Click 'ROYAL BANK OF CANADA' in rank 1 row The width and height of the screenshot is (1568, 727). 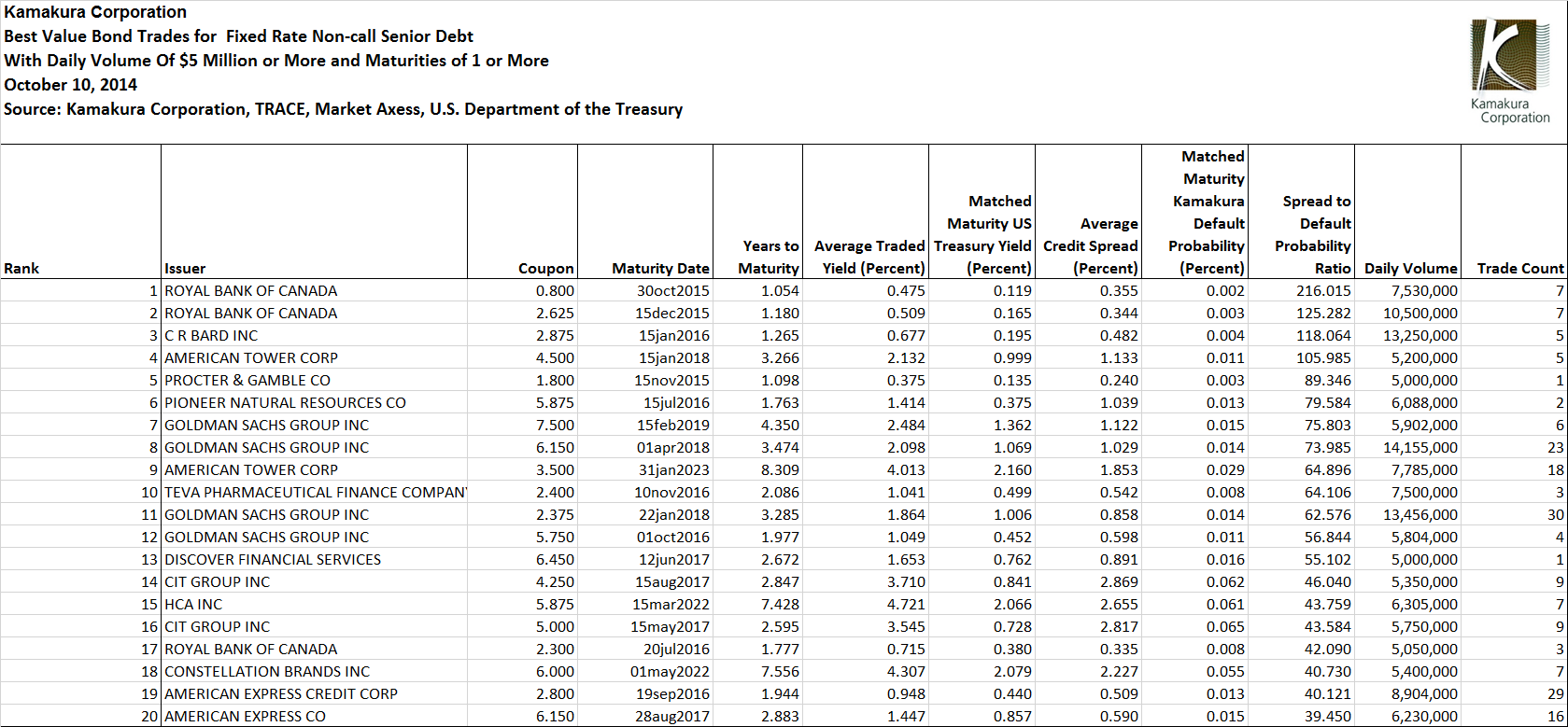click(251, 291)
